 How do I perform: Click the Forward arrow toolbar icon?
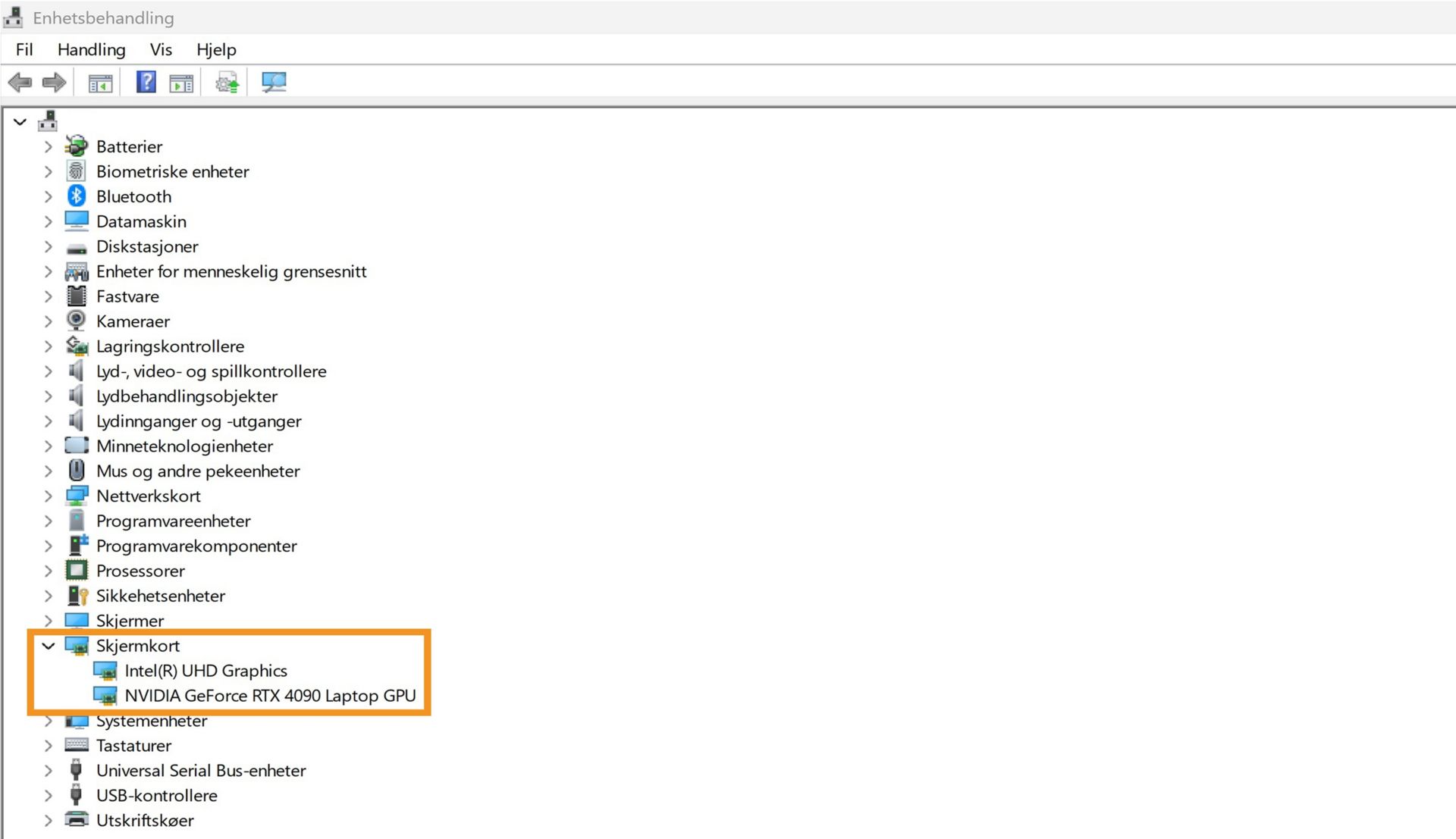click(54, 82)
